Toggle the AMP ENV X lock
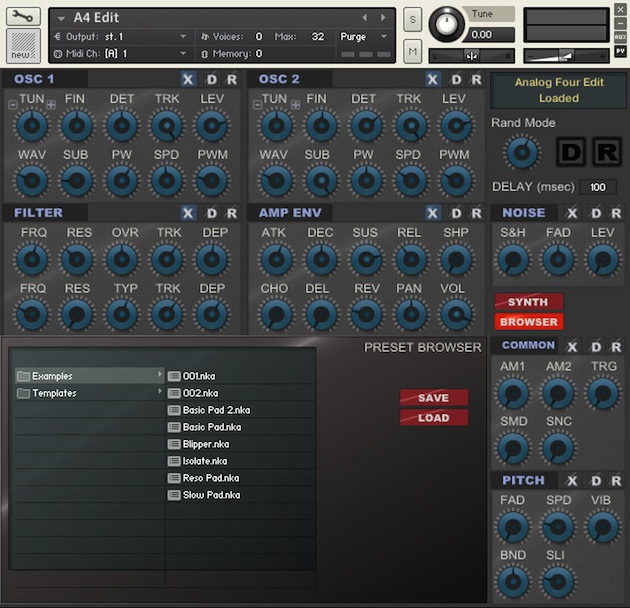The image size is (630, 608). tap(432, 213)
